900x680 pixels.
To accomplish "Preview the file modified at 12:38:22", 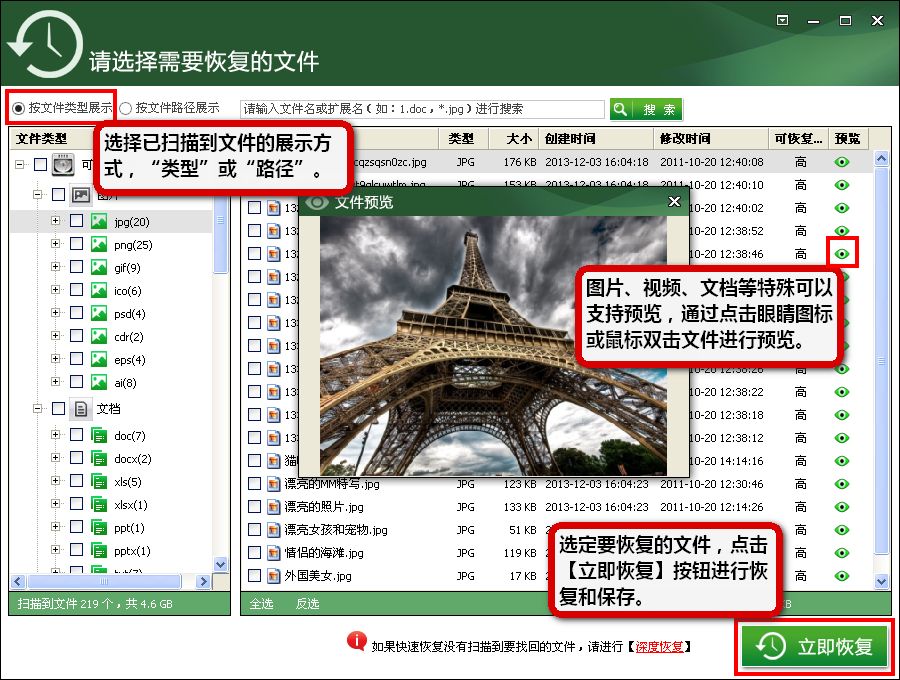I will [841, 392].
